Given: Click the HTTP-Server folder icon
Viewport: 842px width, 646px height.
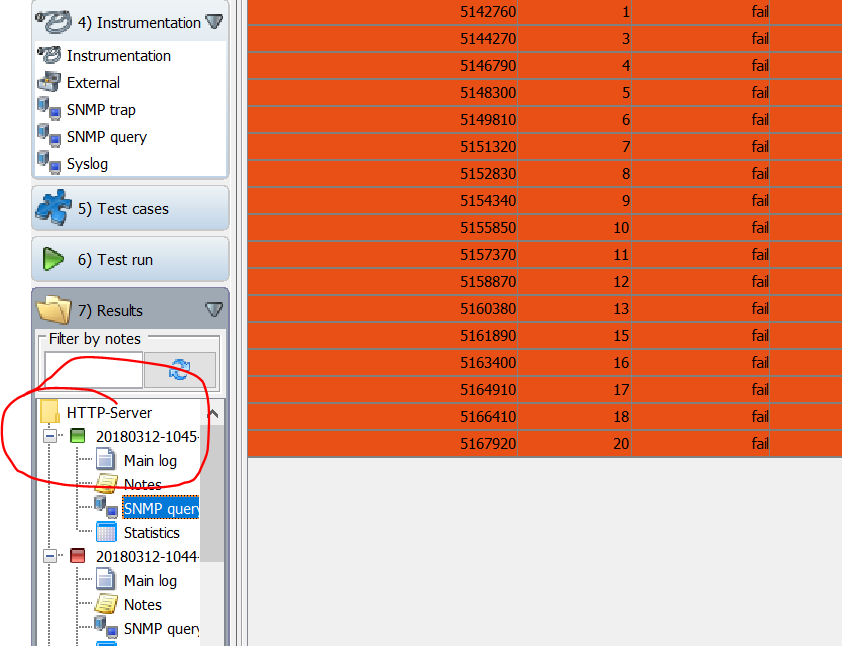Looking at the screenshot, I should [x=48, y=412].
